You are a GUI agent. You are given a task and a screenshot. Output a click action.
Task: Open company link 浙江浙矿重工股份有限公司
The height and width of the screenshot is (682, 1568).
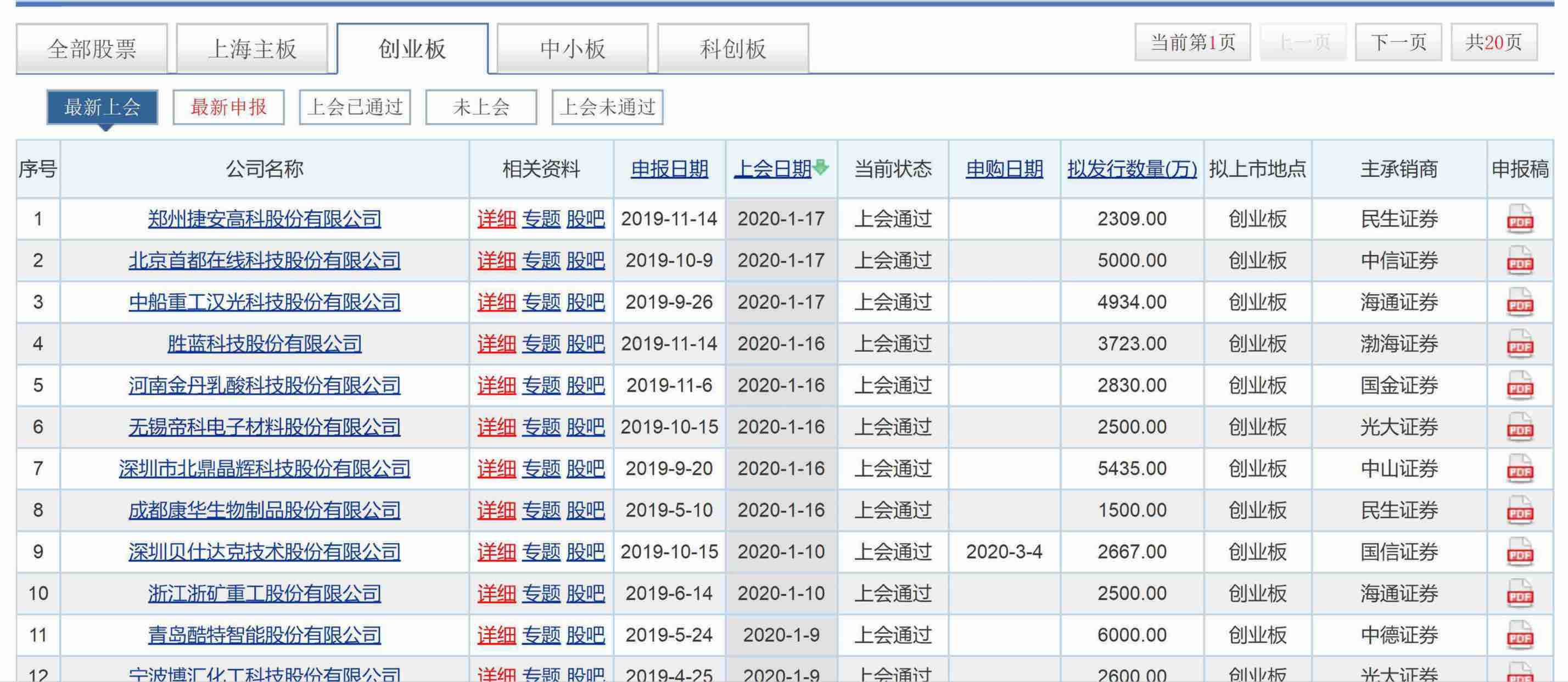pyautogui.click(x=264, y=593)
